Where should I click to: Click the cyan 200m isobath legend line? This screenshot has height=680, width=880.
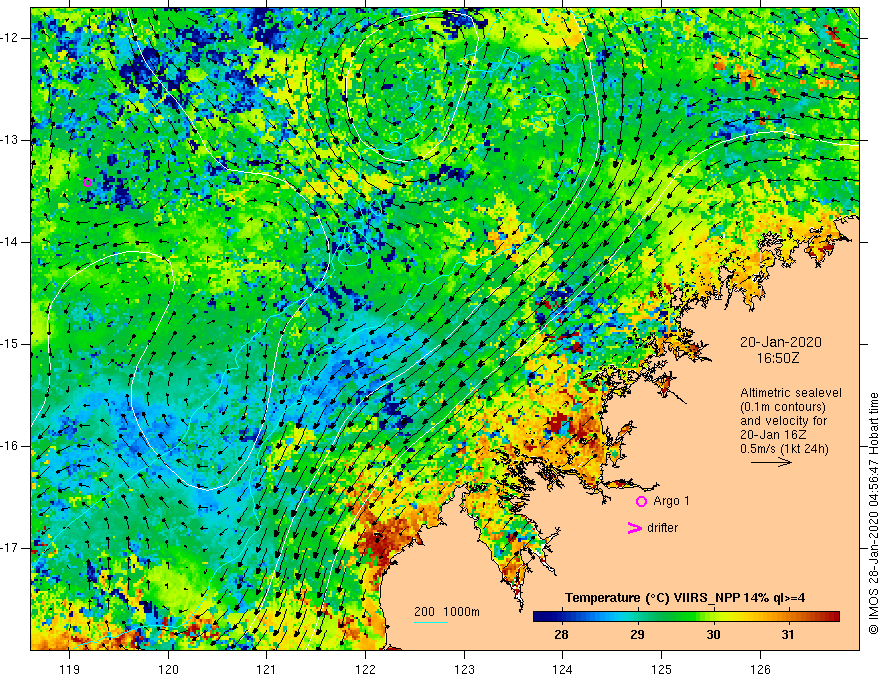(x=430, y=622)
